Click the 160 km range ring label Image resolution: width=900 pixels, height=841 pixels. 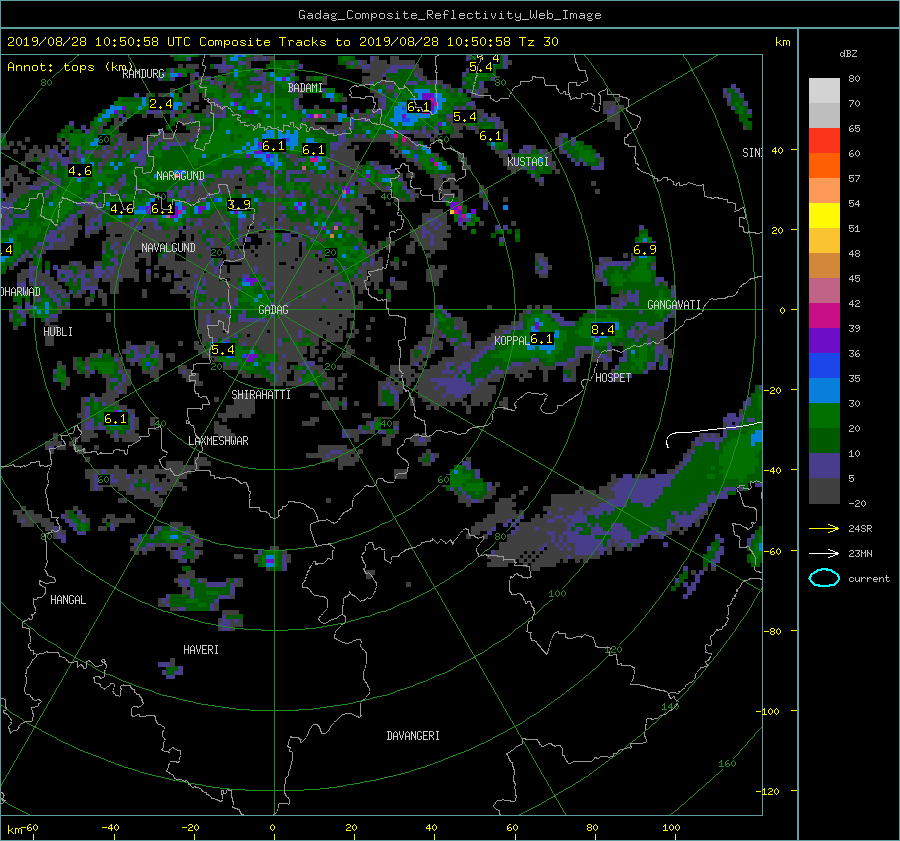[727, 764]
